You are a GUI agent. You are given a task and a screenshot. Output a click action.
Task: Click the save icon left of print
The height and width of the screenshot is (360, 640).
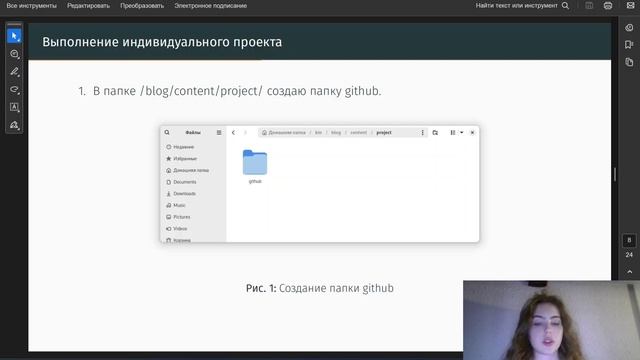589,6
